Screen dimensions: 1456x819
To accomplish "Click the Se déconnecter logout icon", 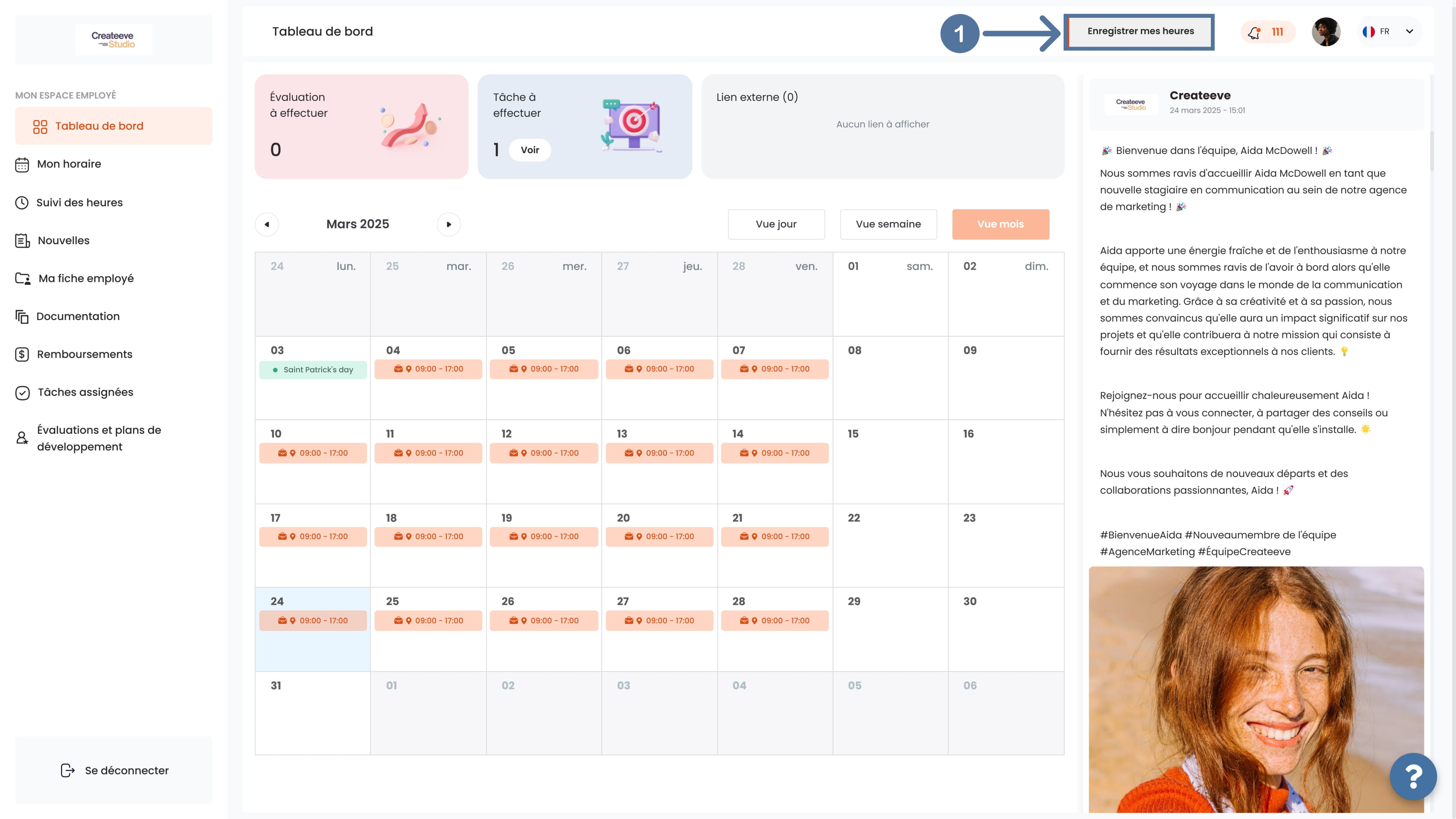I will [x=68, y=770].
